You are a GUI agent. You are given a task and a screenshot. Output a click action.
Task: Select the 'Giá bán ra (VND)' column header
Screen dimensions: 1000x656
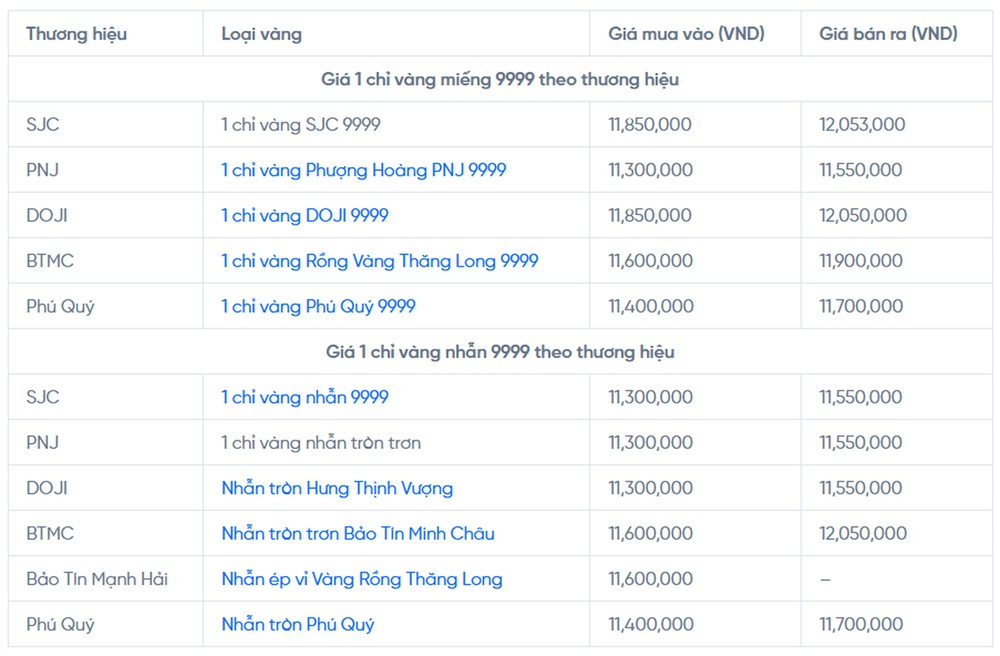(x=888, y=34)
